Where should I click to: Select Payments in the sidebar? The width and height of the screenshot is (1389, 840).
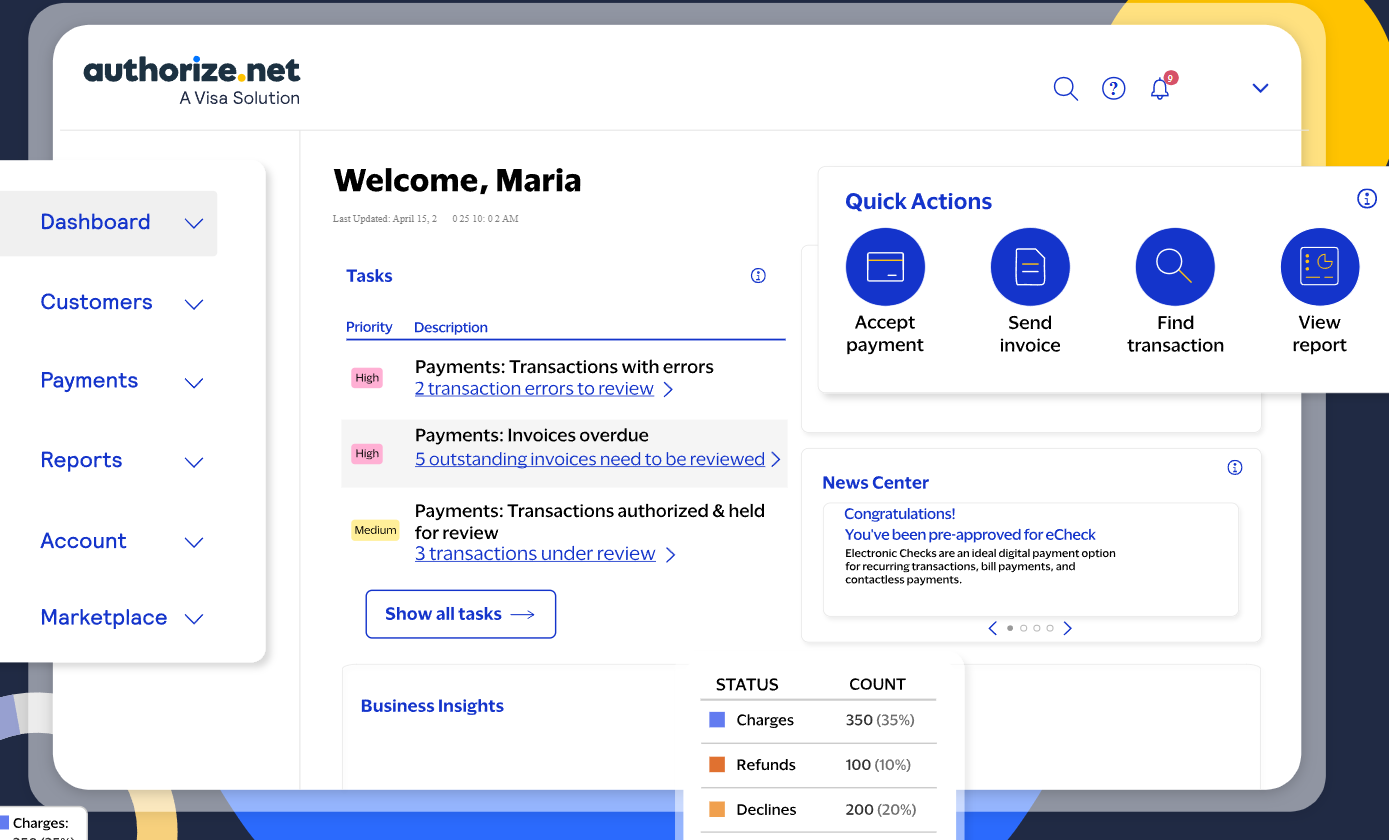point(89,380)
